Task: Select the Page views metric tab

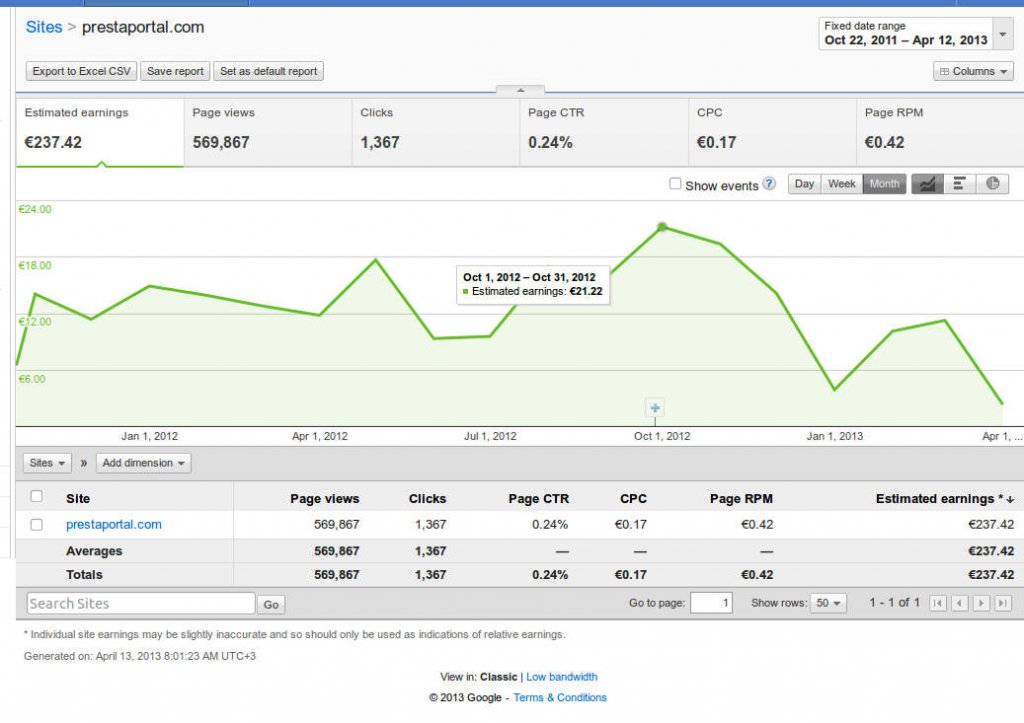Action: [267, 128]
